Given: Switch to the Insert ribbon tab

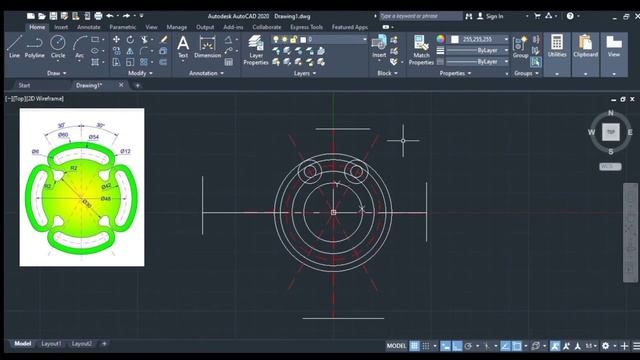Looking at the screenshot, I should (61, 27).
